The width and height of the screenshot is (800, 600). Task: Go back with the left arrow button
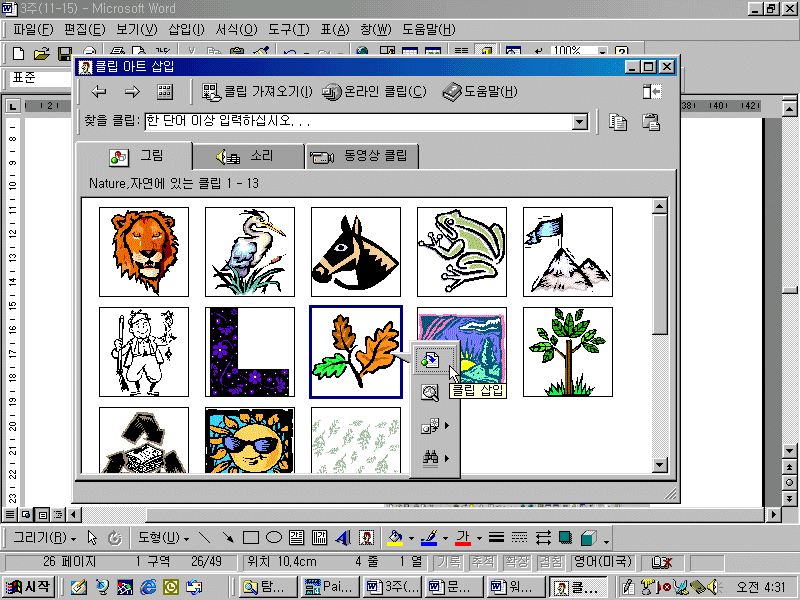click(x=98, y=92)
